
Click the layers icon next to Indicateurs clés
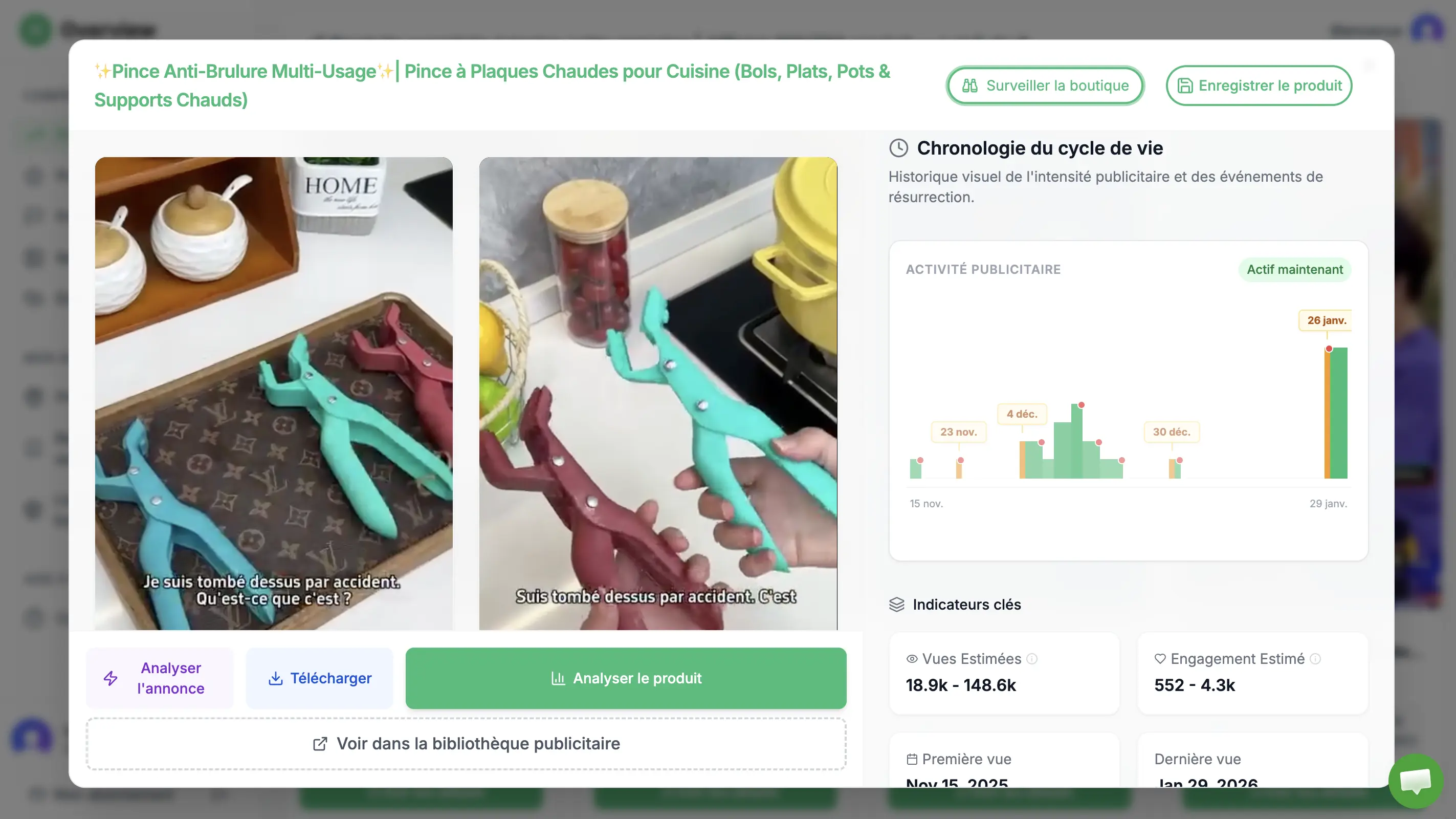[x=896, y=604]
